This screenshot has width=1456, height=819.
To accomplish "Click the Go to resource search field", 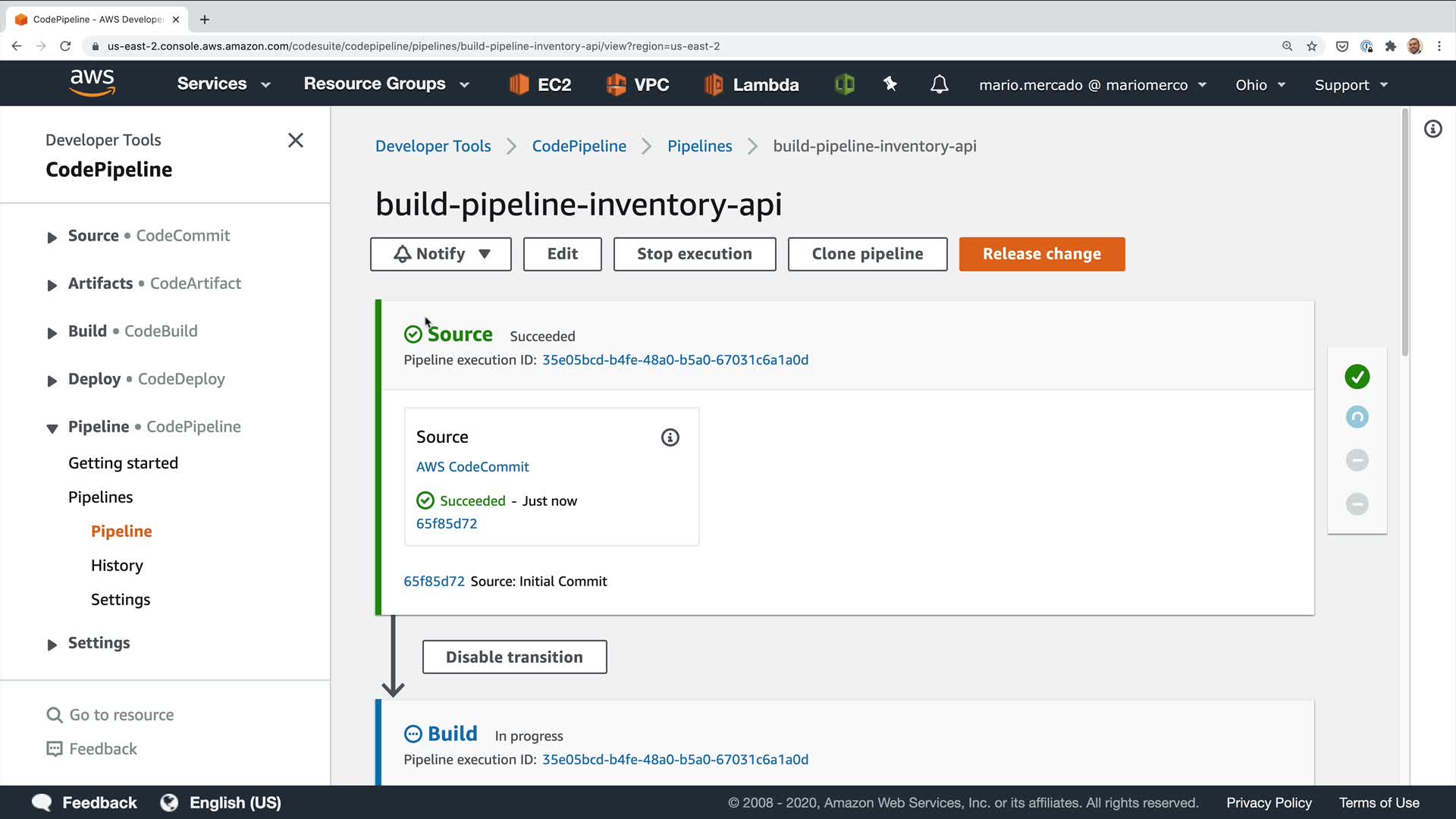I will [x=121, y=714].
